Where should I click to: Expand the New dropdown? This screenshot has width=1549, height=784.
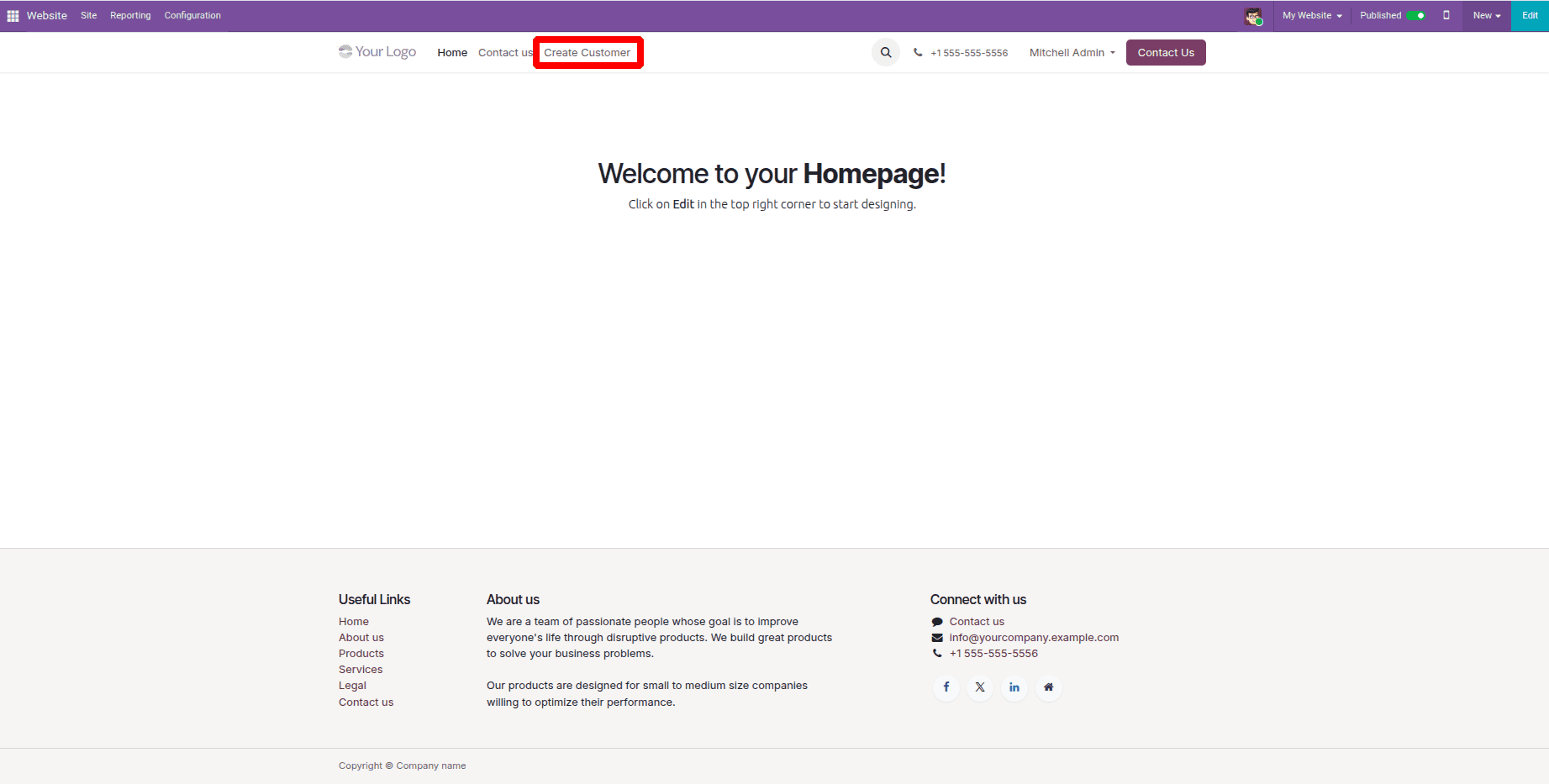coord(1486,15)
